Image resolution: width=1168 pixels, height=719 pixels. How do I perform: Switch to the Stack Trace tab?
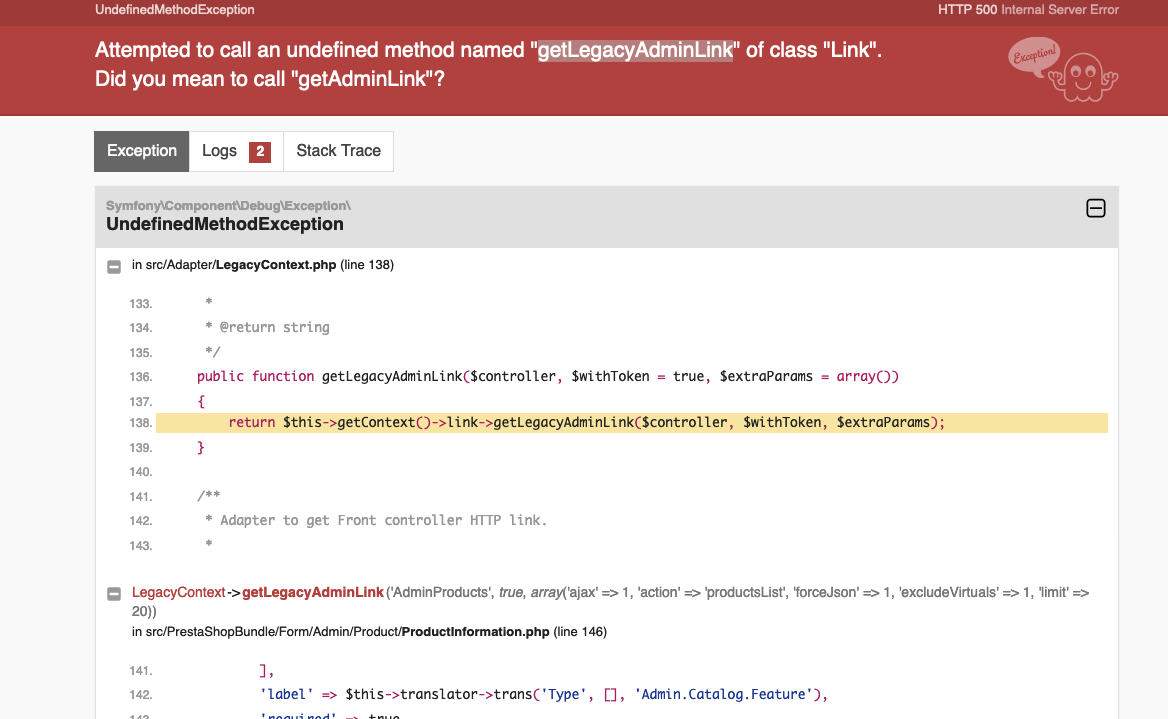[x=338, y=151]
